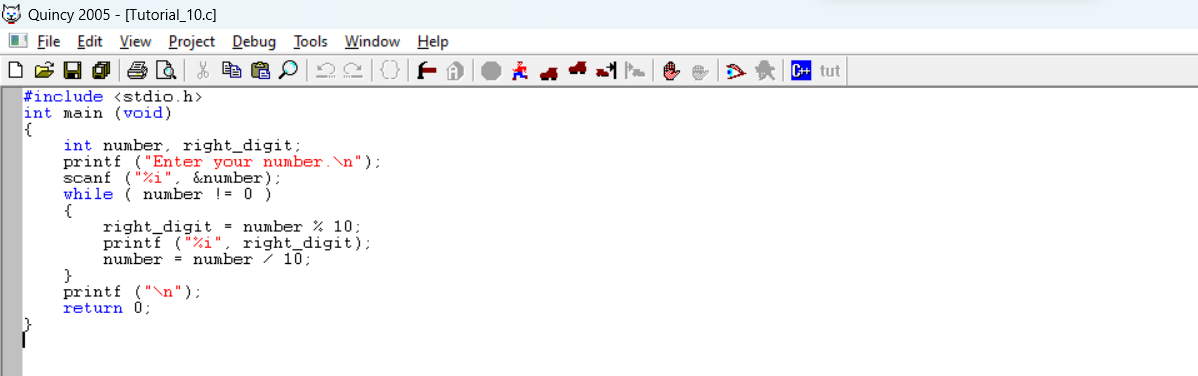Click the Watch eye icon

point(736,71)
